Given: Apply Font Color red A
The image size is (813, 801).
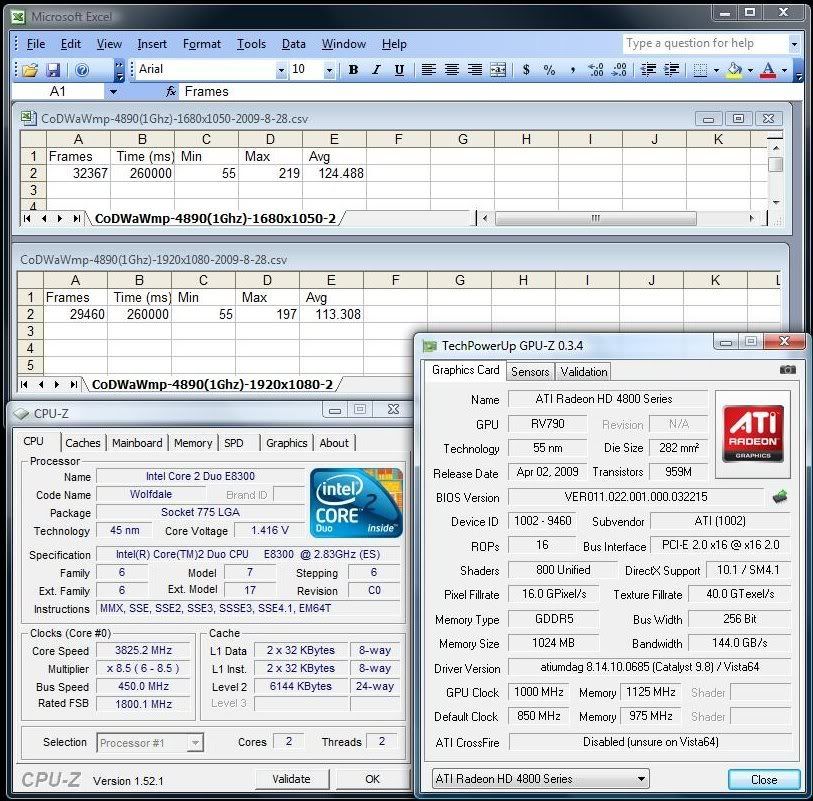Looking at the screenshot, I should pyautogui.click(x=768, y=69).
